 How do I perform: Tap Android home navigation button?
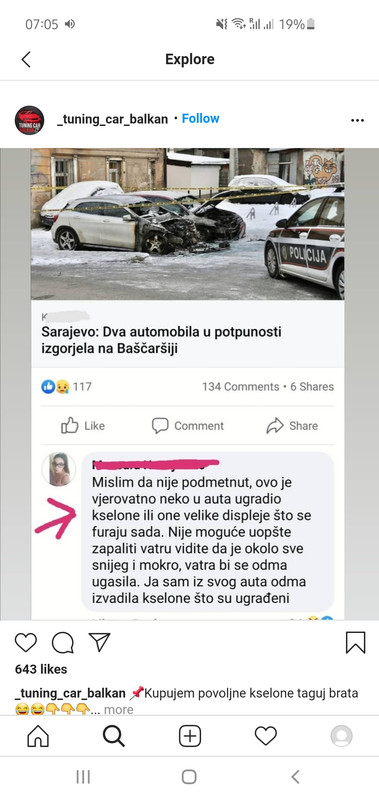(189, 777)
